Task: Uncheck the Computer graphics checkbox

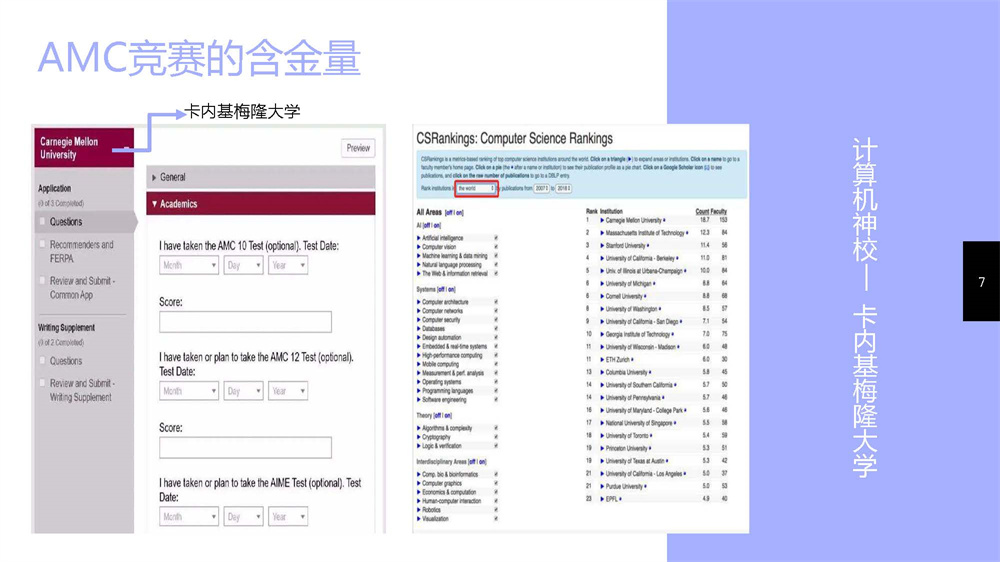Action: [x=496, y=484]
